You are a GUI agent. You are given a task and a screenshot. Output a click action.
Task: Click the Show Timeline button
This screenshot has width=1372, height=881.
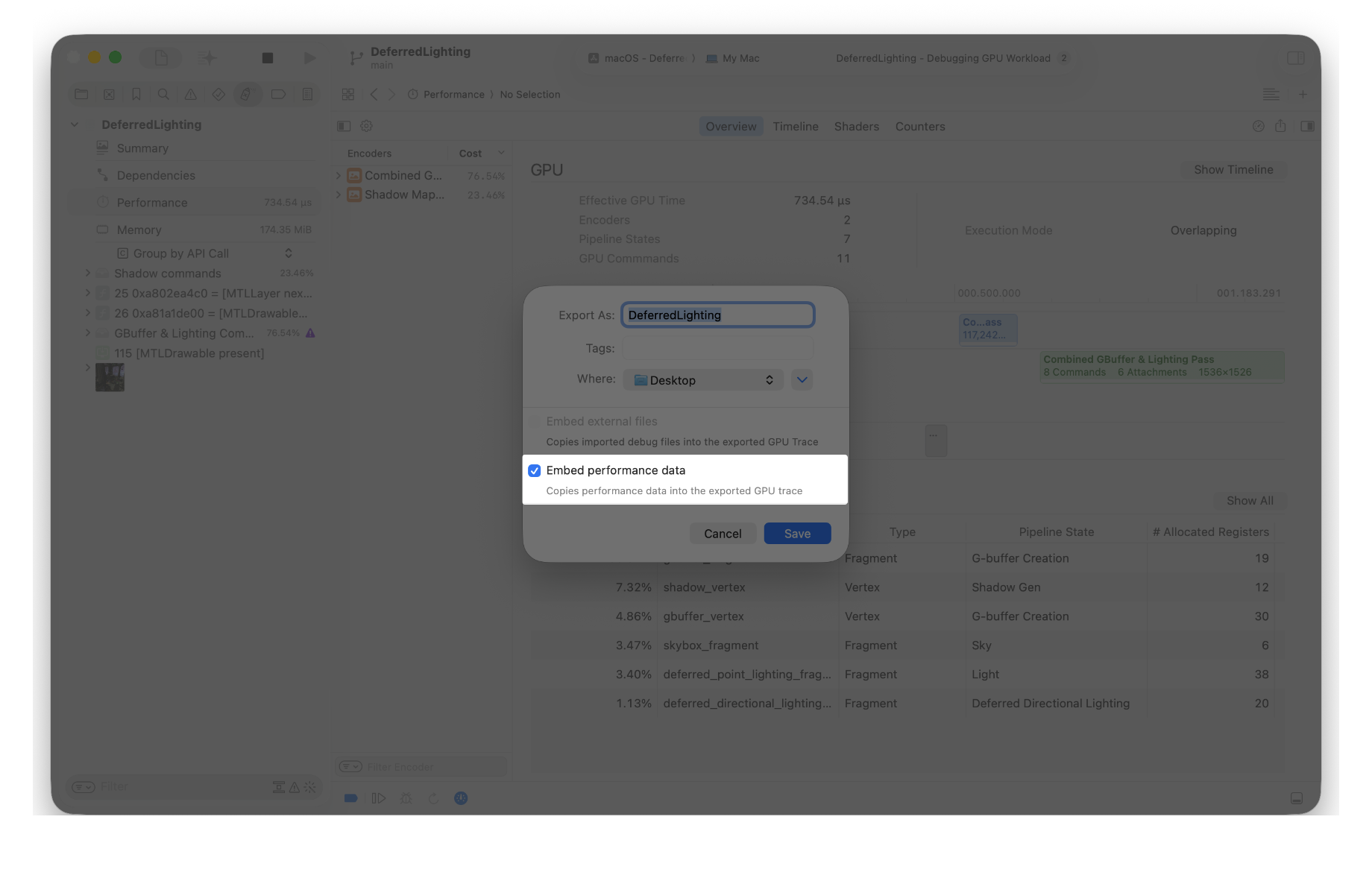[x=1233, y=169]
